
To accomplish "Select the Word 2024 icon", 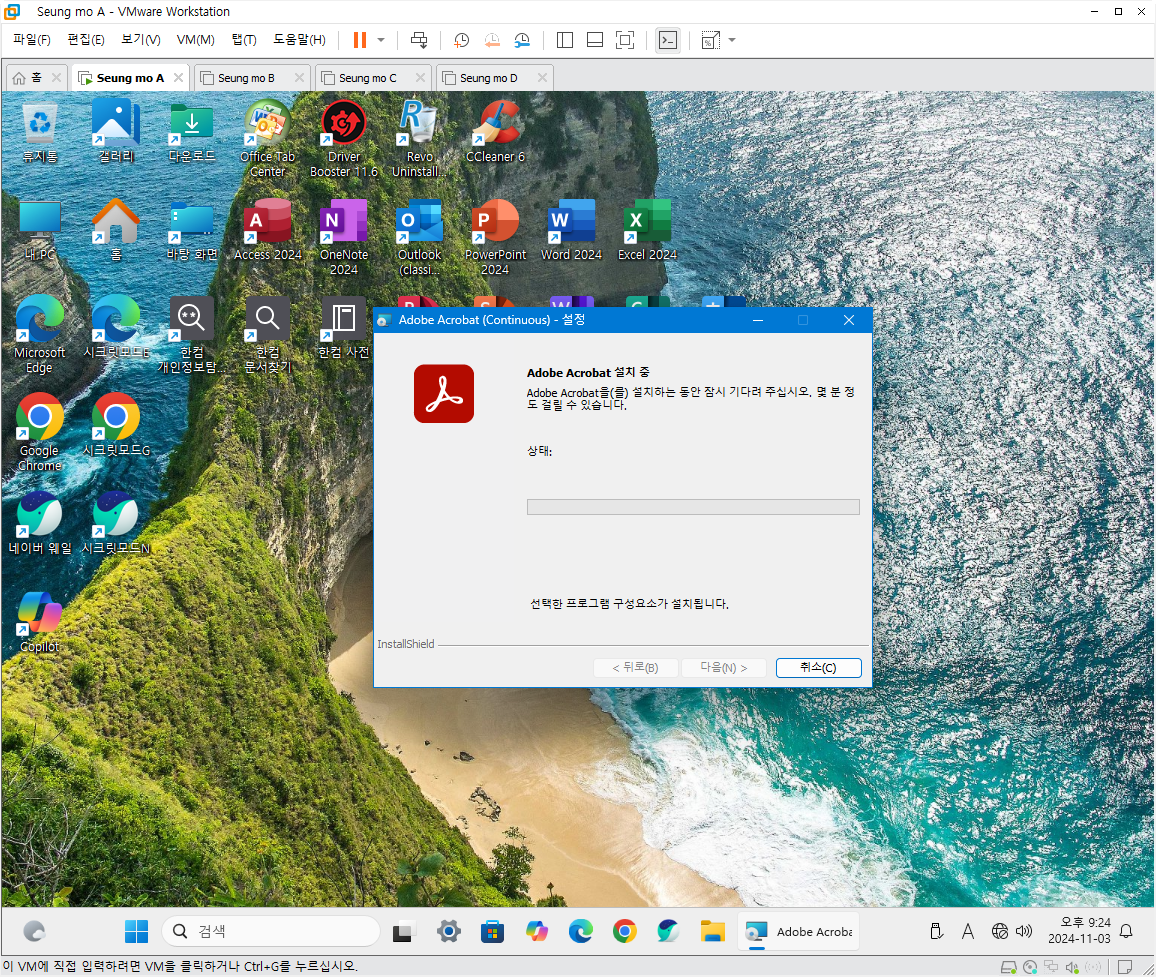I will pyautogui.click(x=571, y=230).
